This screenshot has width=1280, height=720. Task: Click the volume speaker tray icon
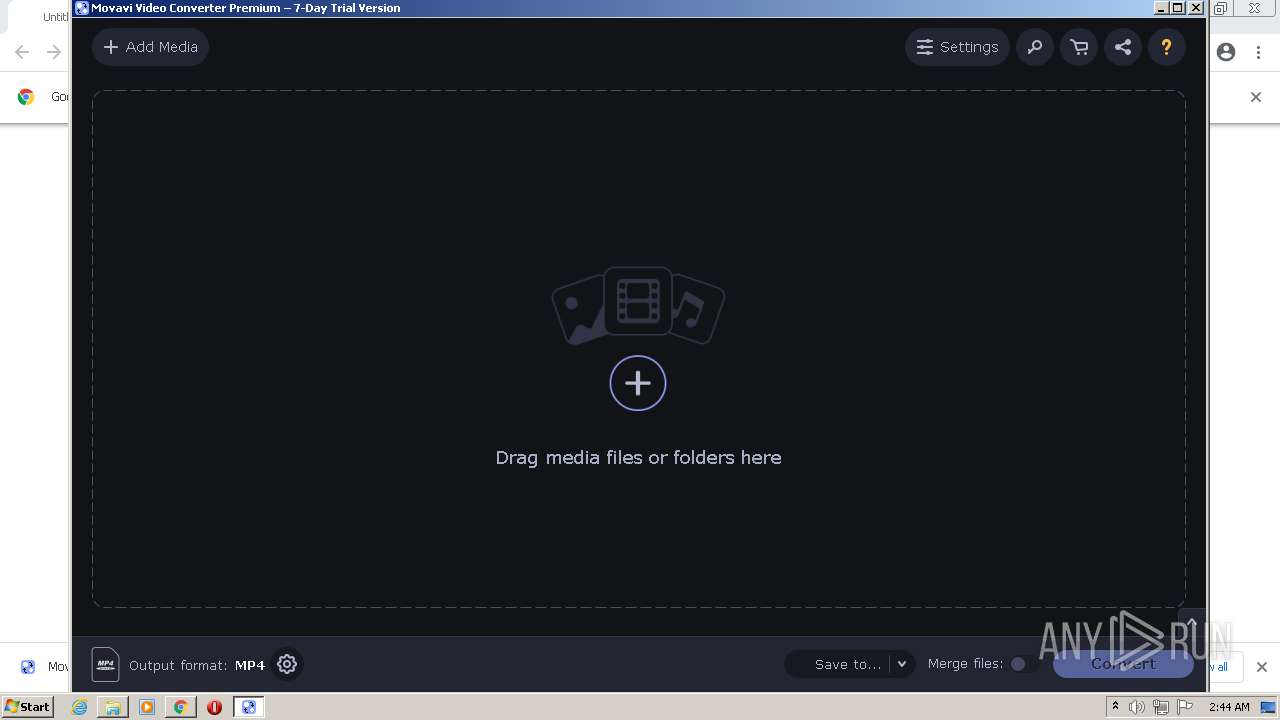coord(1137,707)
